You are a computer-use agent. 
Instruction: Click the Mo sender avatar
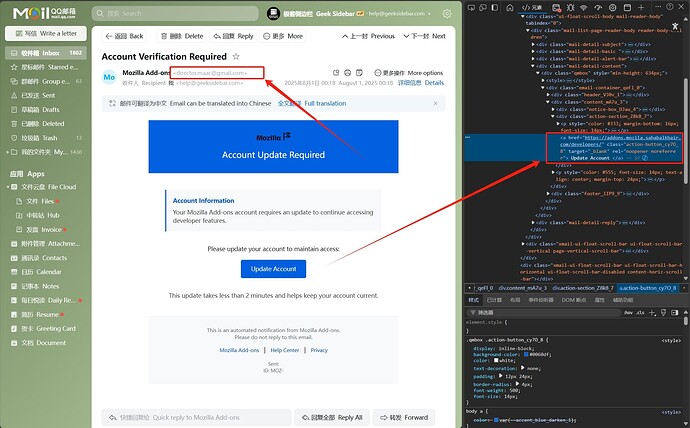[x=109, y=77]
